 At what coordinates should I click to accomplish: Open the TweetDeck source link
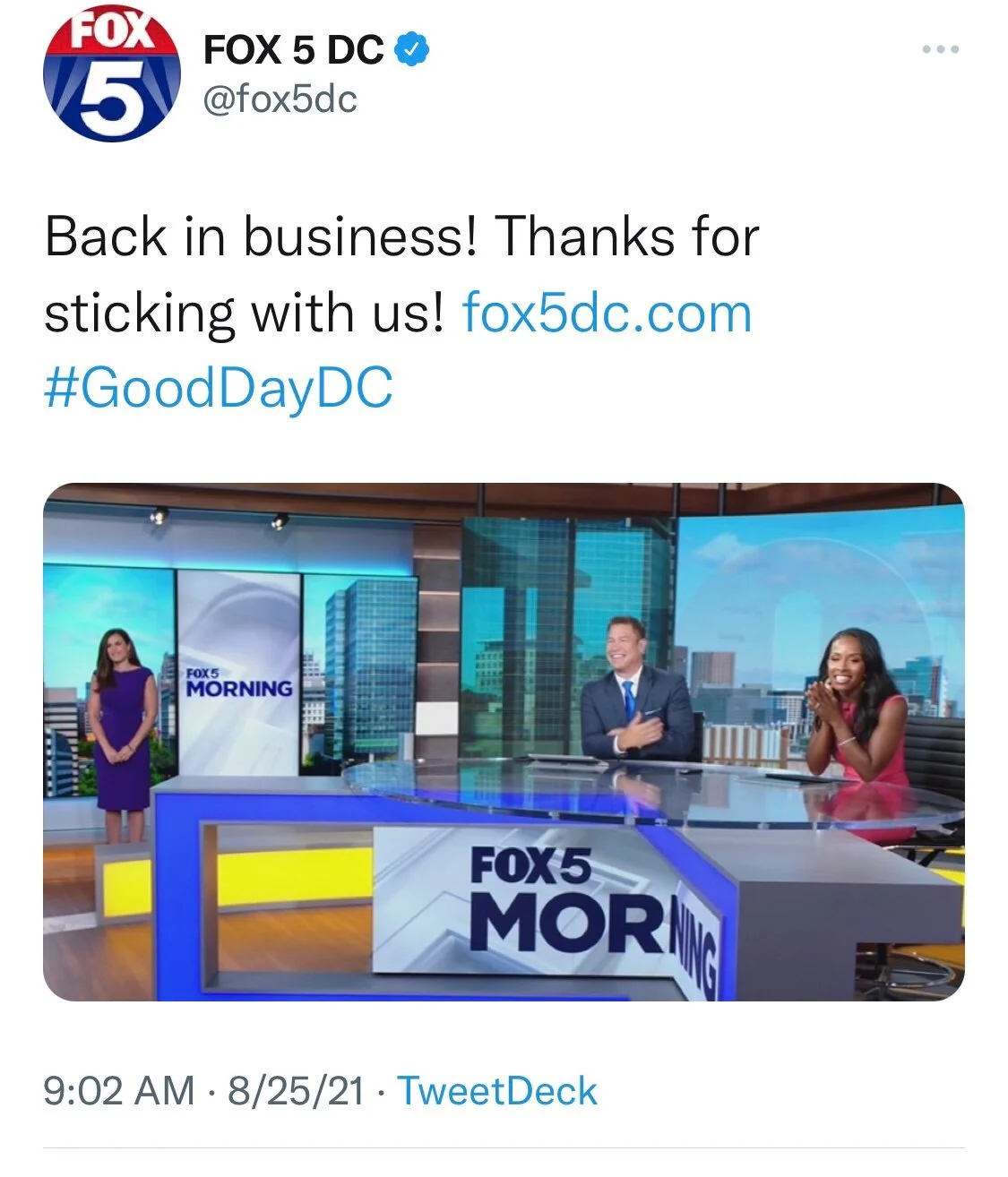[x=496, y=1091]
